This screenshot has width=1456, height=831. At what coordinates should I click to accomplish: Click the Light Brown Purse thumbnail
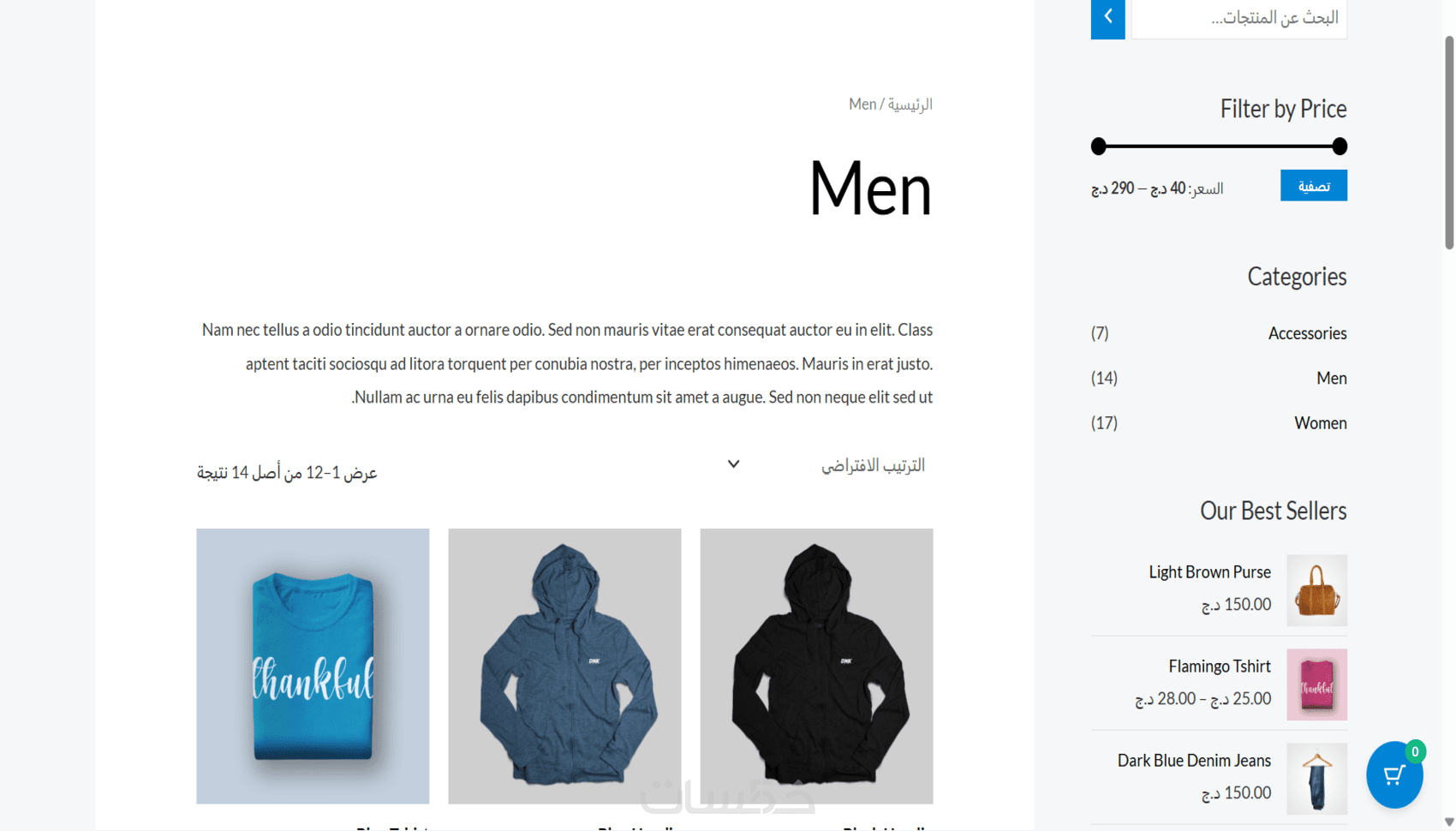(1316, 590)
